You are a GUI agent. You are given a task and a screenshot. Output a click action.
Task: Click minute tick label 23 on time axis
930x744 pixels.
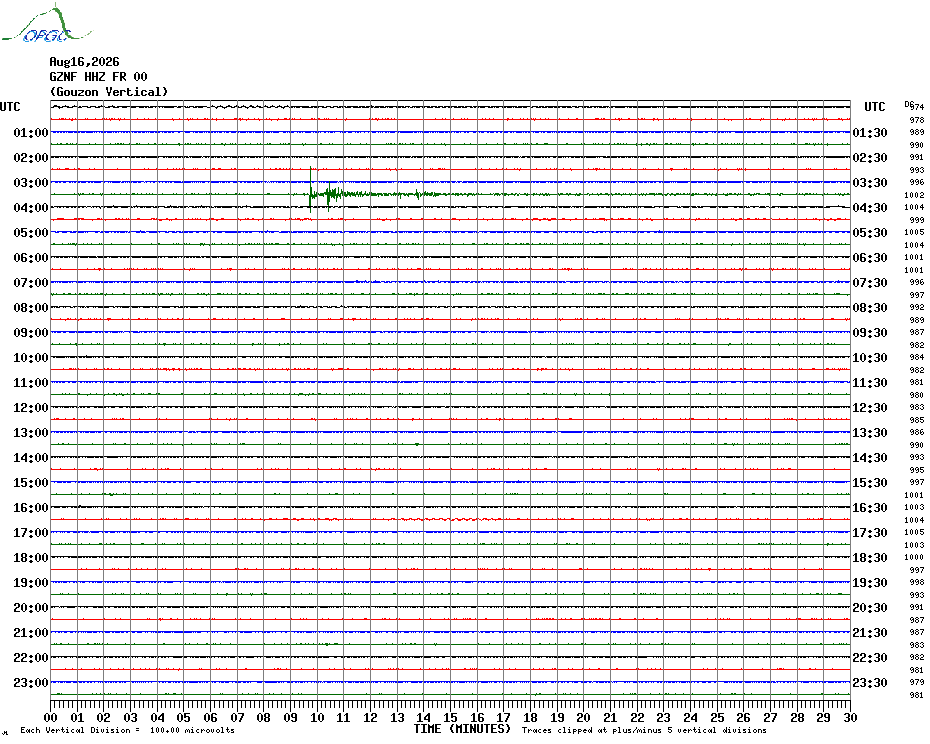tap(664, 717)
